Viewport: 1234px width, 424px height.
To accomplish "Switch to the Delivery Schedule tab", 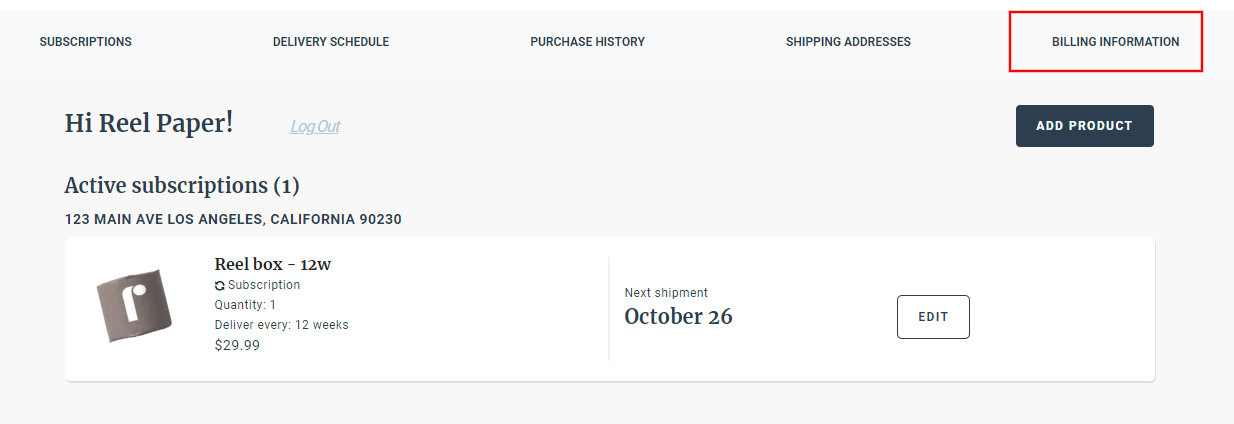I will point(331,42).
